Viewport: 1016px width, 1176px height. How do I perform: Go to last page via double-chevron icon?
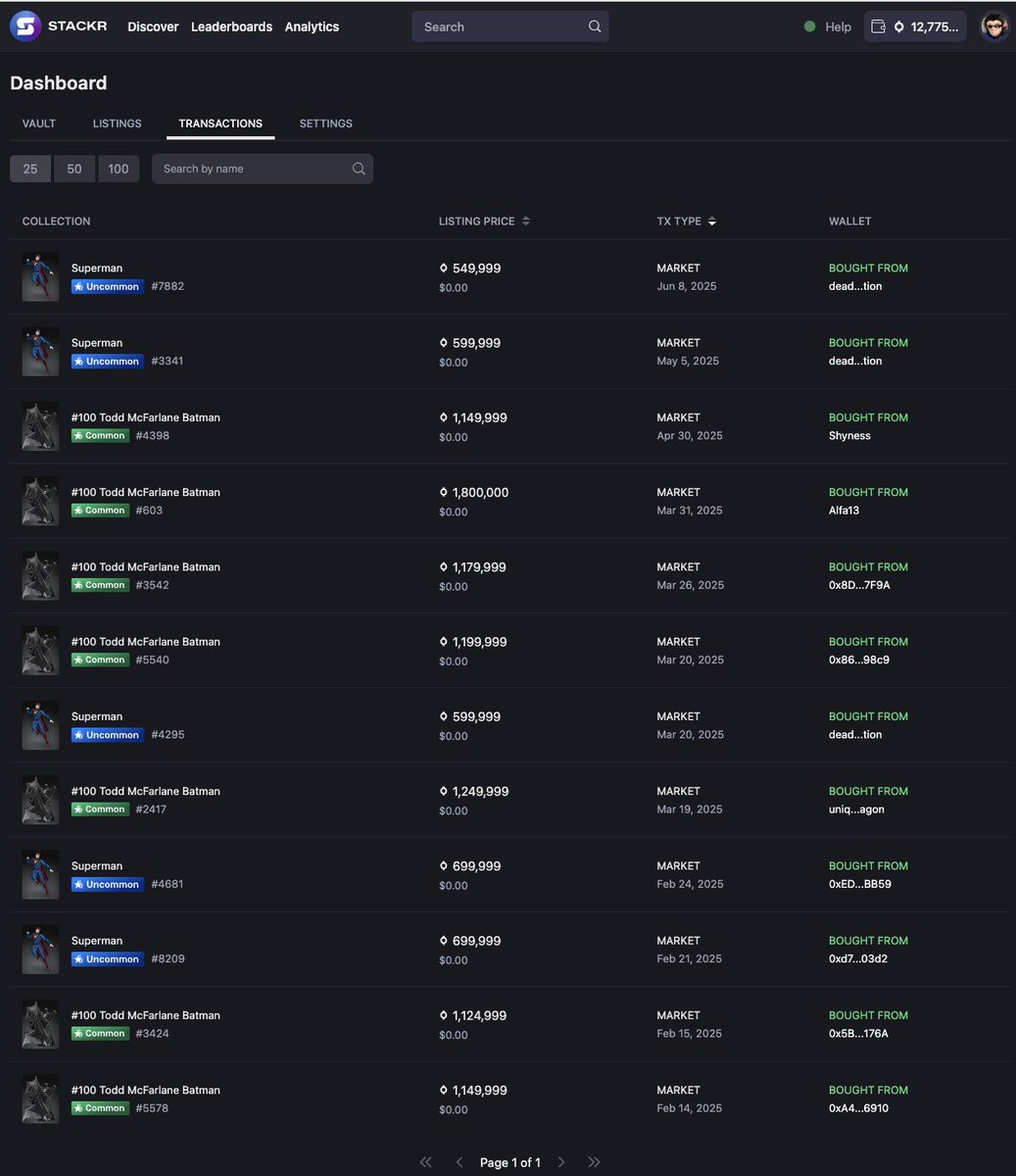pyautogui.click(x=594, y=1161)
